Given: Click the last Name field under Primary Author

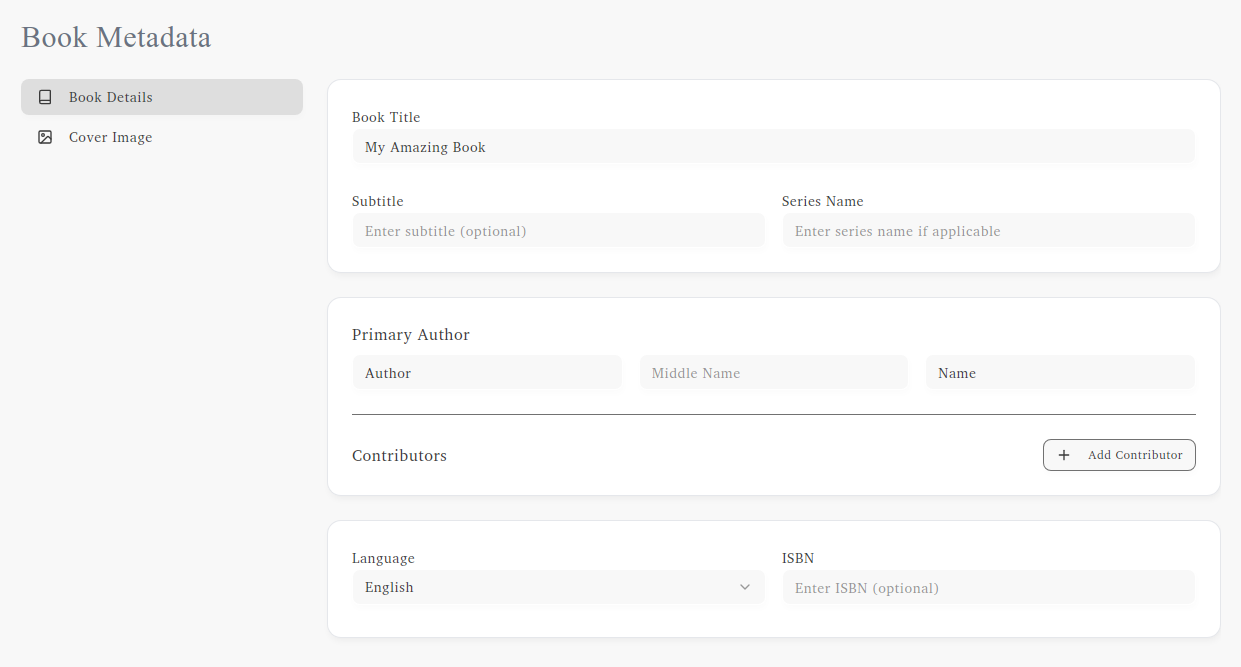Looking at the screenshot, I should [x=1060, y=372].
